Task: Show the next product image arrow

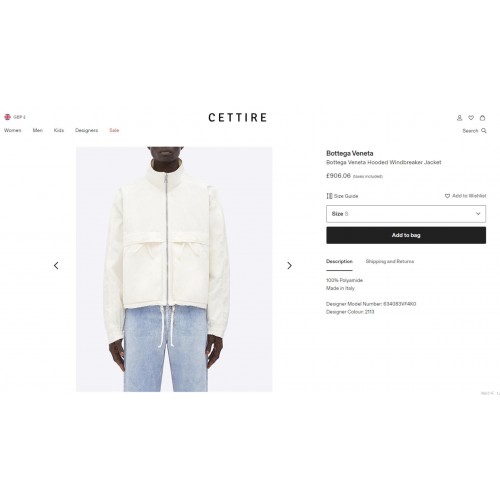Action: pyautogui.click(x=289, y=266)
